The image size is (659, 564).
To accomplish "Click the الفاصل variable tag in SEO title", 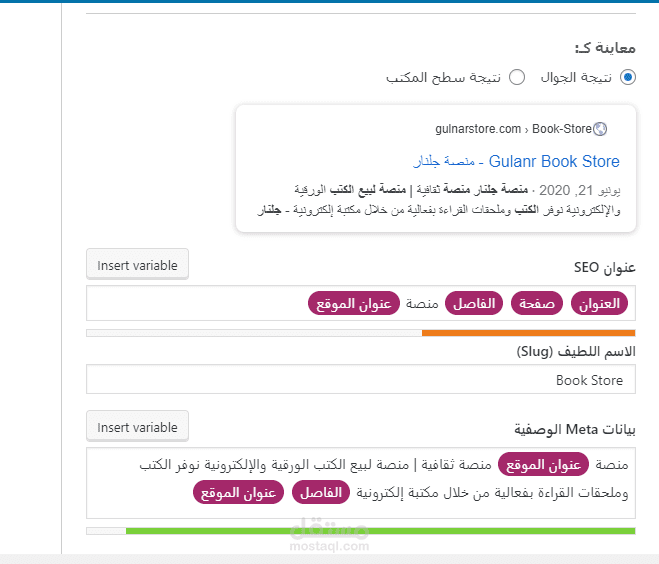I will [x=473, y=303].
